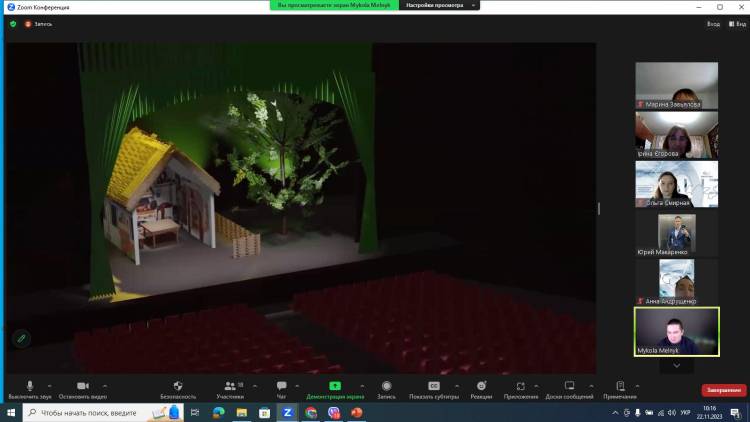Viewport: 750px width, 422px height.
Task: Click the red Завершение end button
Action: coord(723,389)
